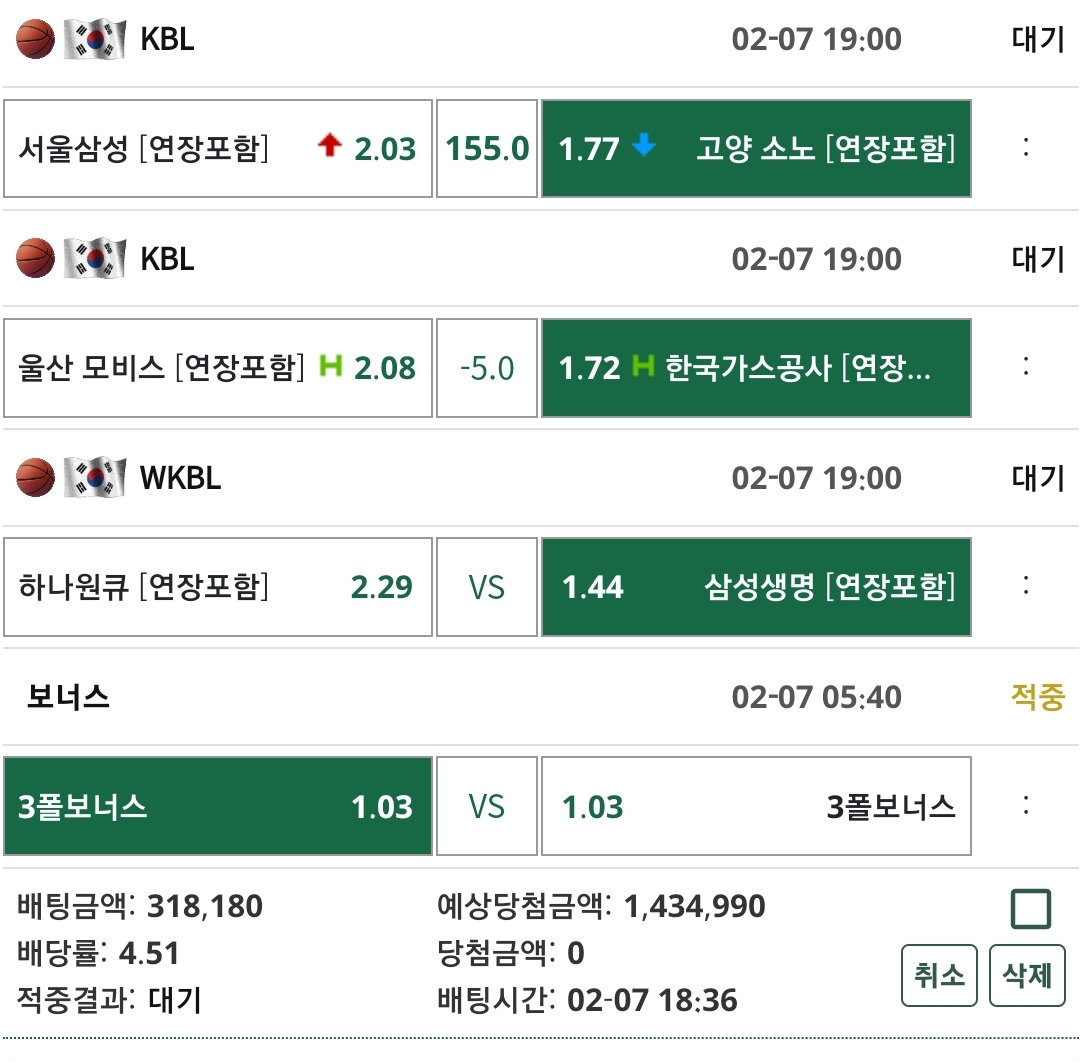Click the 한국가스공사 1.72 handicap selection
The height and width of the screenshot is (1063, 1080).
click(756, 368)
